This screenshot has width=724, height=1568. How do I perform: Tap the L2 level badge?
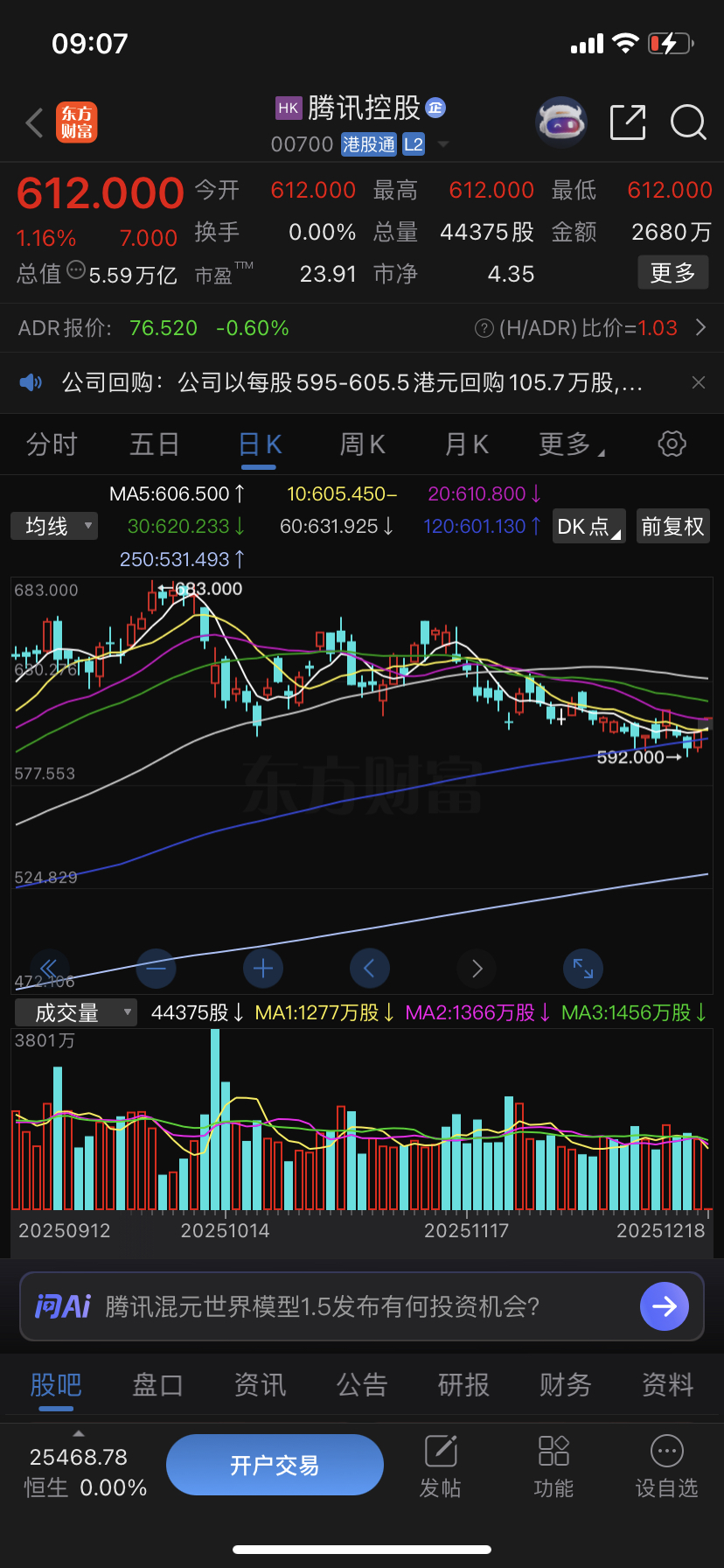point(414,144)
